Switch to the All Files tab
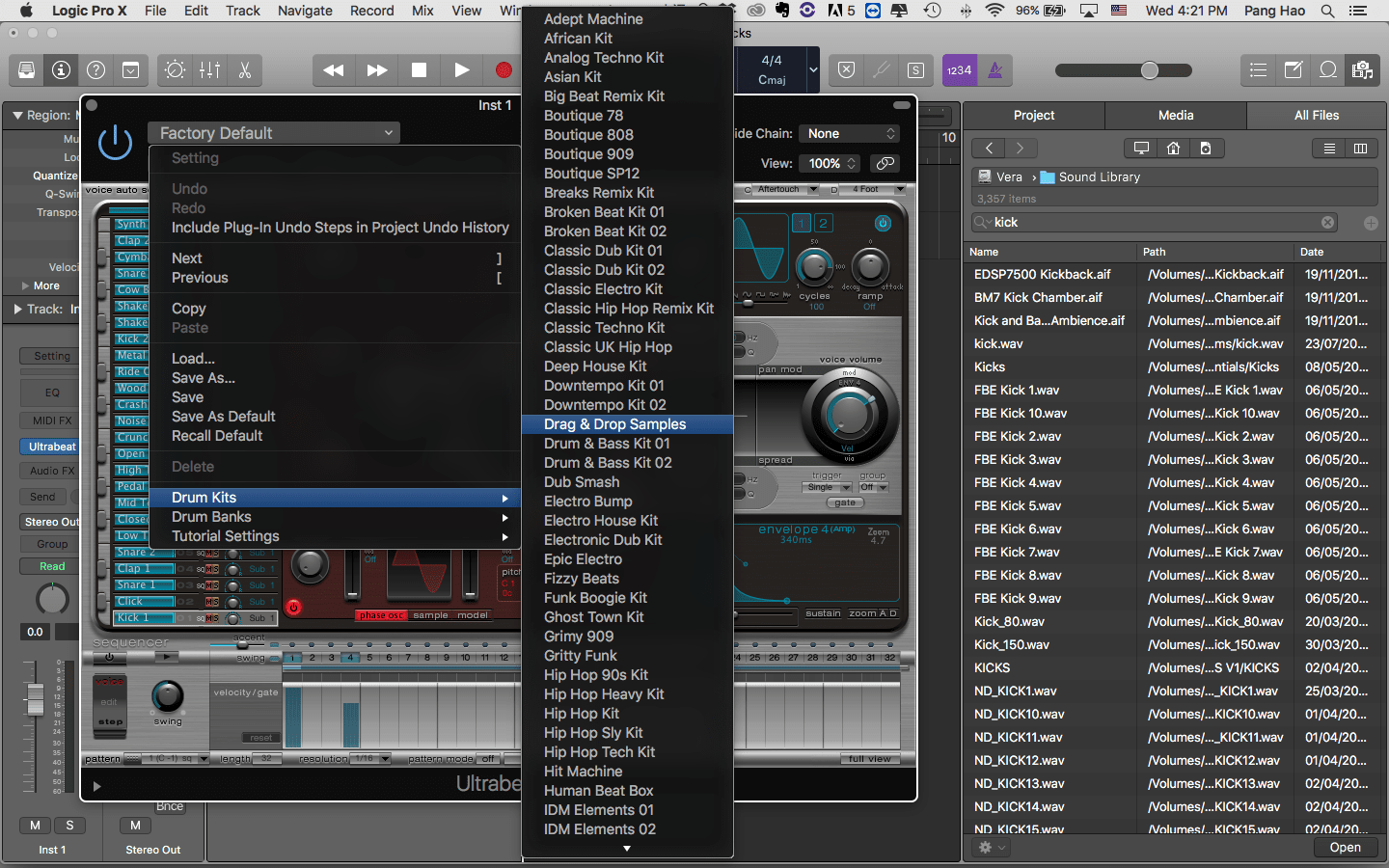 (1316, 115)
